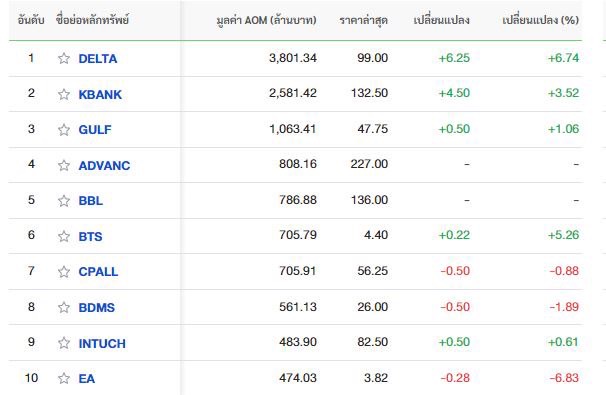
Task: Click the star next to INTUCH
Action: click(64, 343)
